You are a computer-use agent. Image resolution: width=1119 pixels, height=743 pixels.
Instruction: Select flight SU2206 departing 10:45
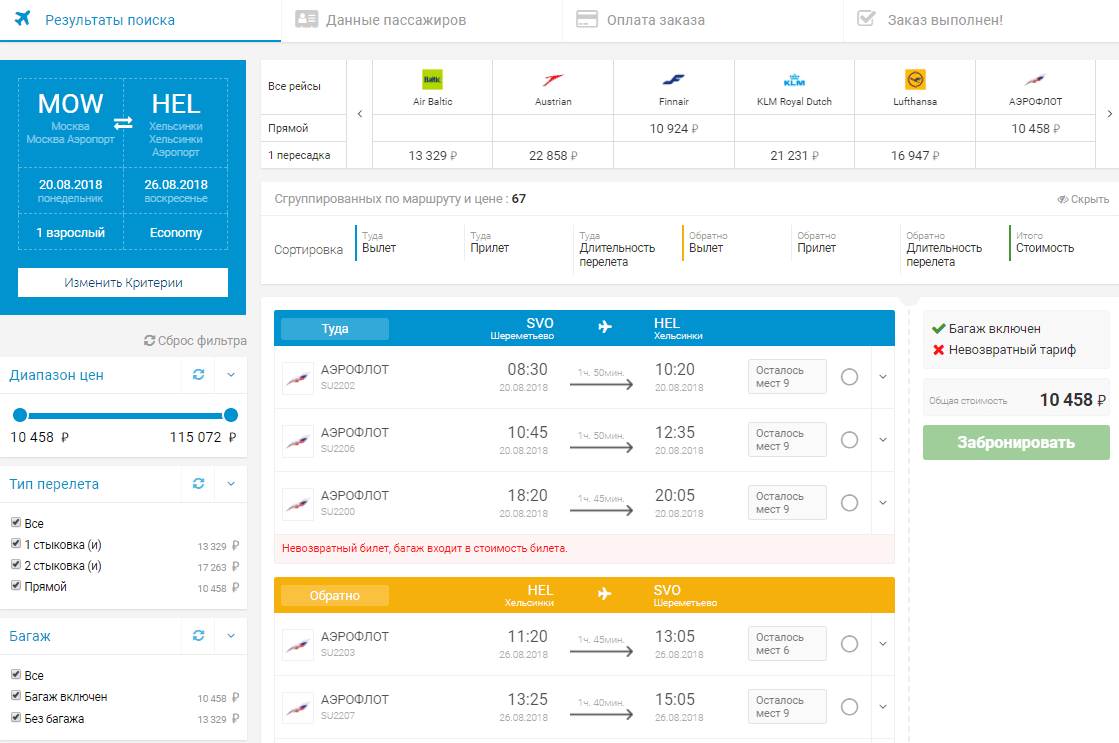pyautogui.click(x=849, y=440)
